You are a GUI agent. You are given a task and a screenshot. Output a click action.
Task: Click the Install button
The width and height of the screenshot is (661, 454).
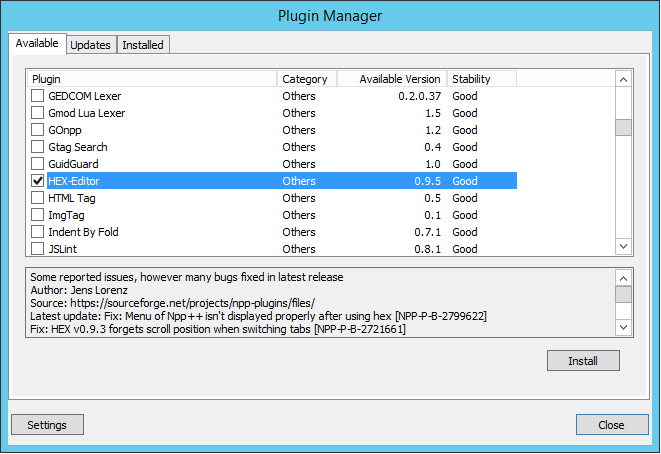click(x=583, y=361)
